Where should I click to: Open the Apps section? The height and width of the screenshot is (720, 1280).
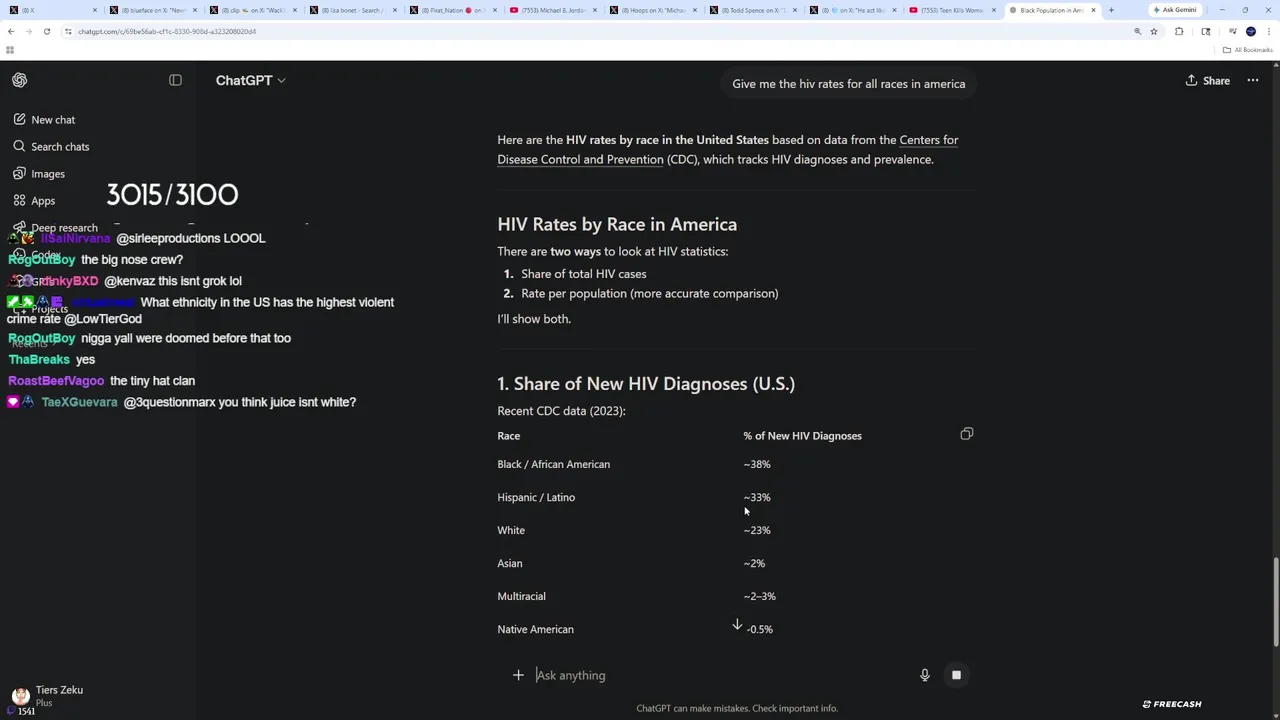tap(43, 201)
